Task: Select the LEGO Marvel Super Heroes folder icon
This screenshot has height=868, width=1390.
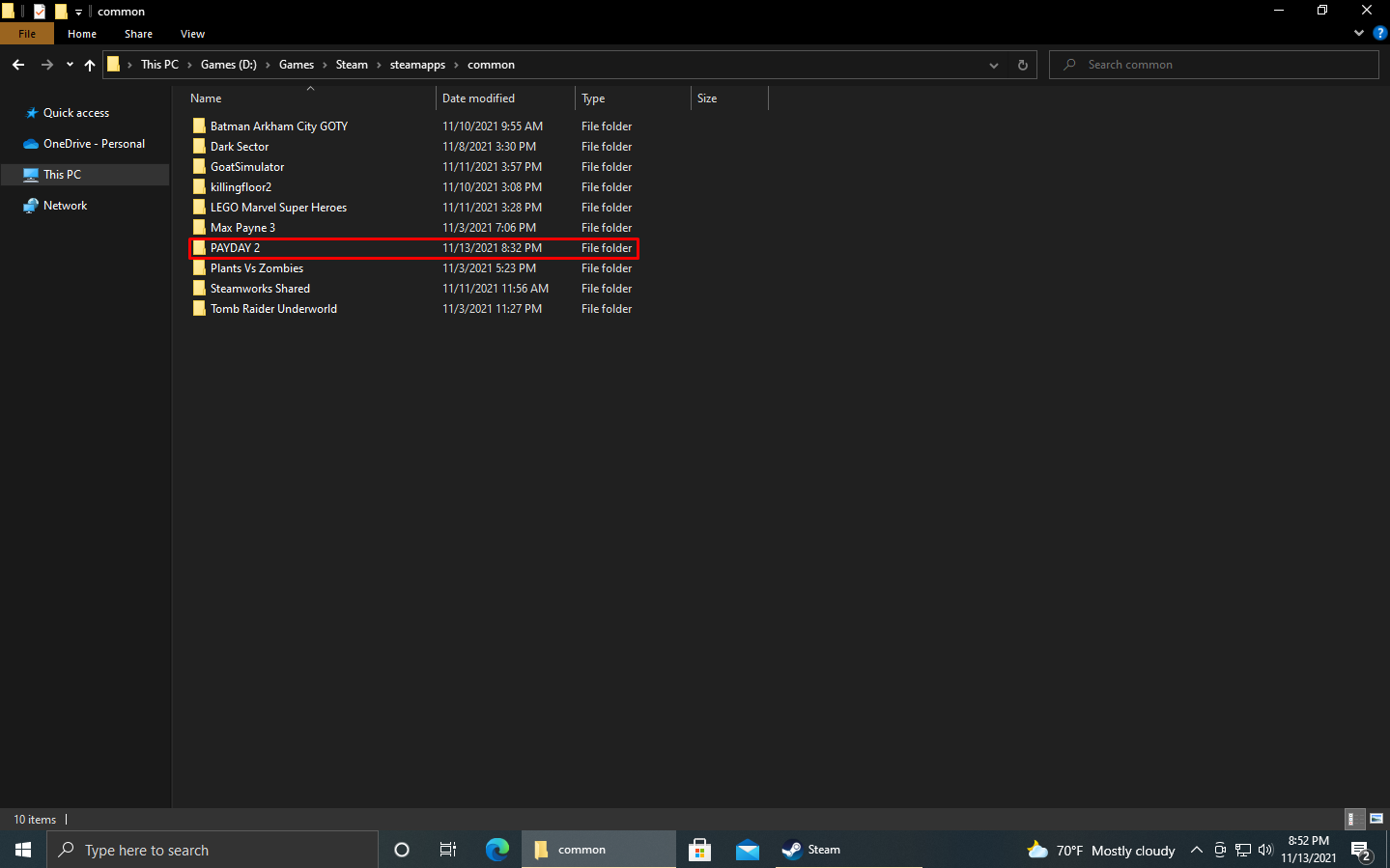Action: (199, 208)
